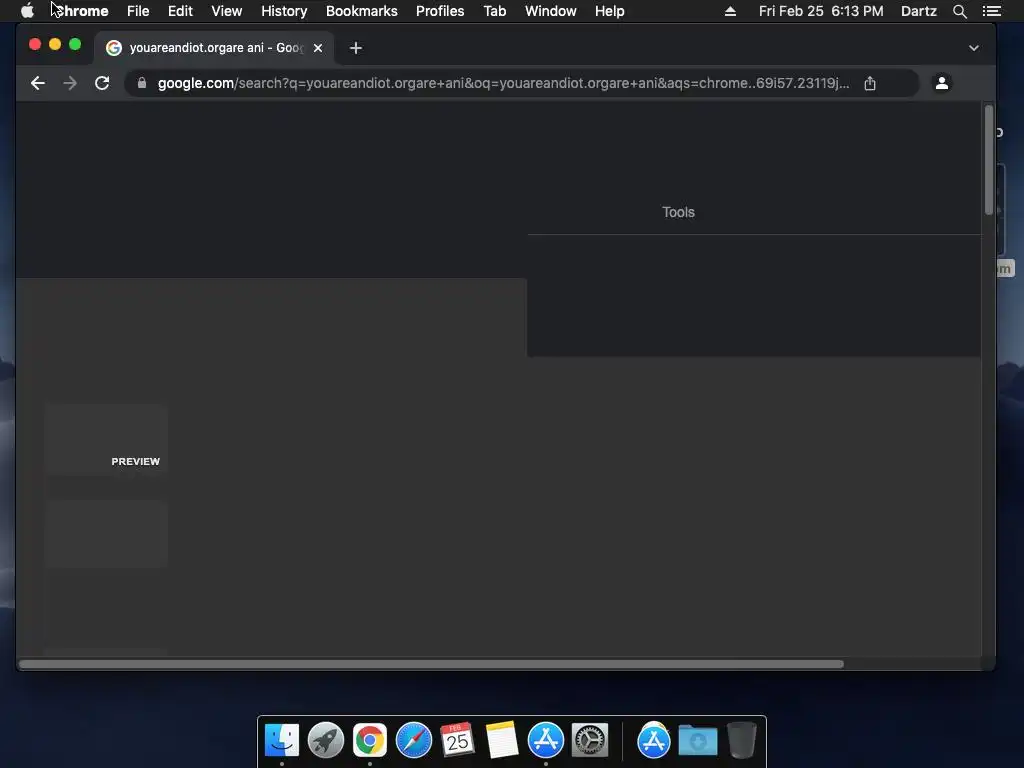1024x768 pixels.
Task: Open App Store icon left of System Preferences
Action: pos(545,740)
